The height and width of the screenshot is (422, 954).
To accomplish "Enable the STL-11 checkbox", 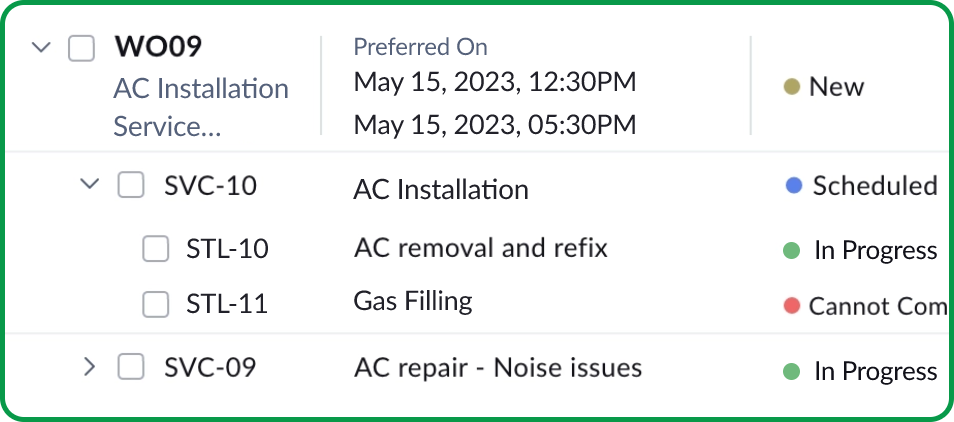I will (155, 304).
